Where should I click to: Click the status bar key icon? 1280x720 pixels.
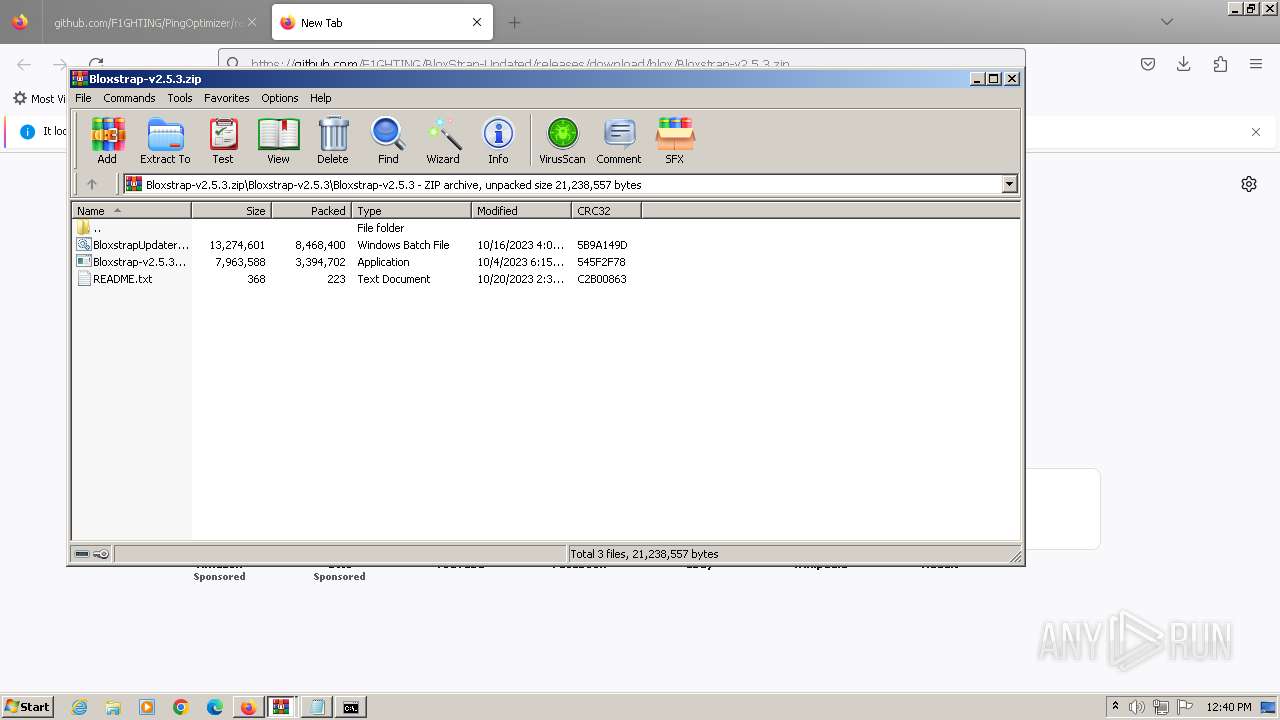(101, 554)
